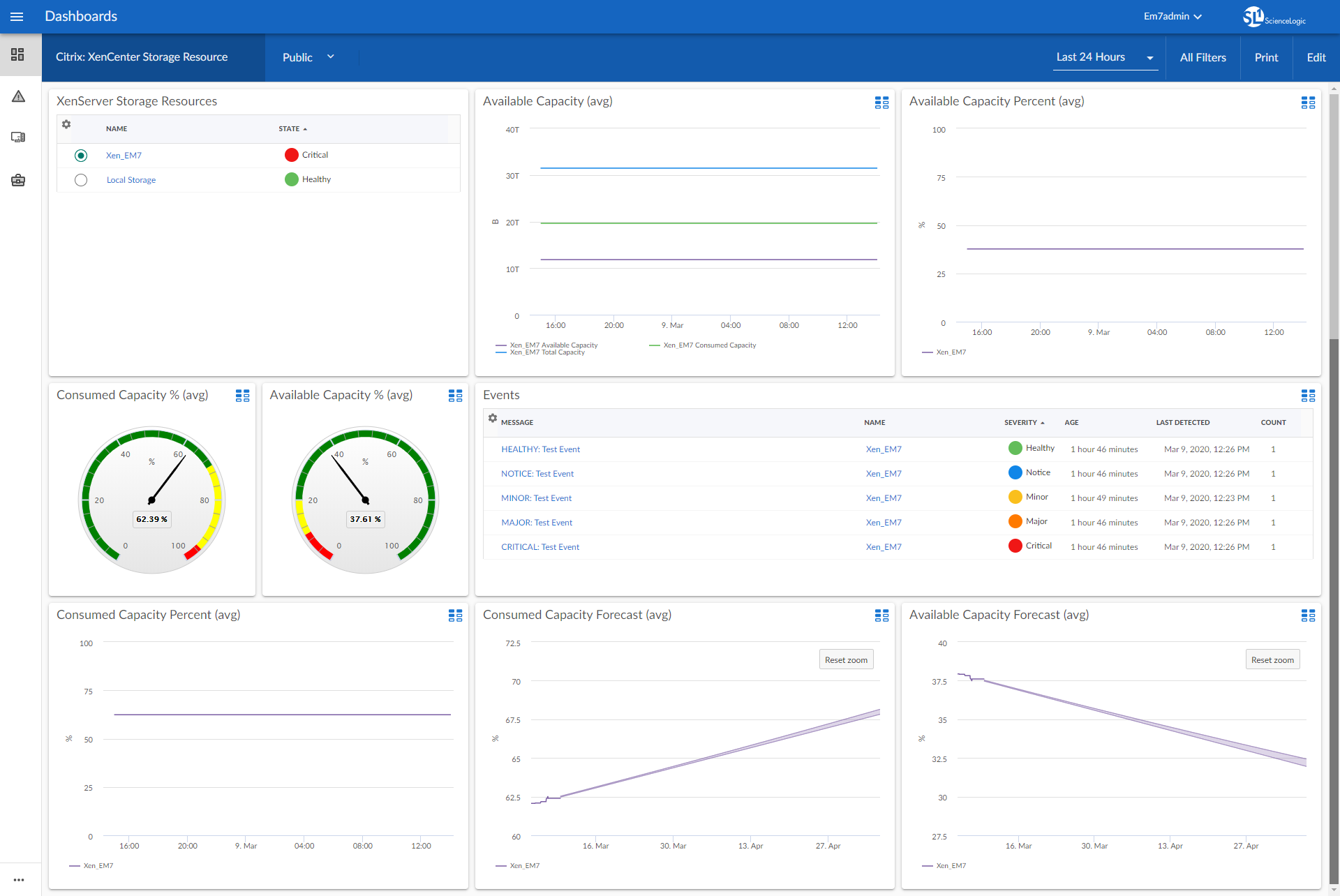The width and height of the screenshot is (1340, 896).
Task: Sort storage resources by NAME column
Action: 117,129
